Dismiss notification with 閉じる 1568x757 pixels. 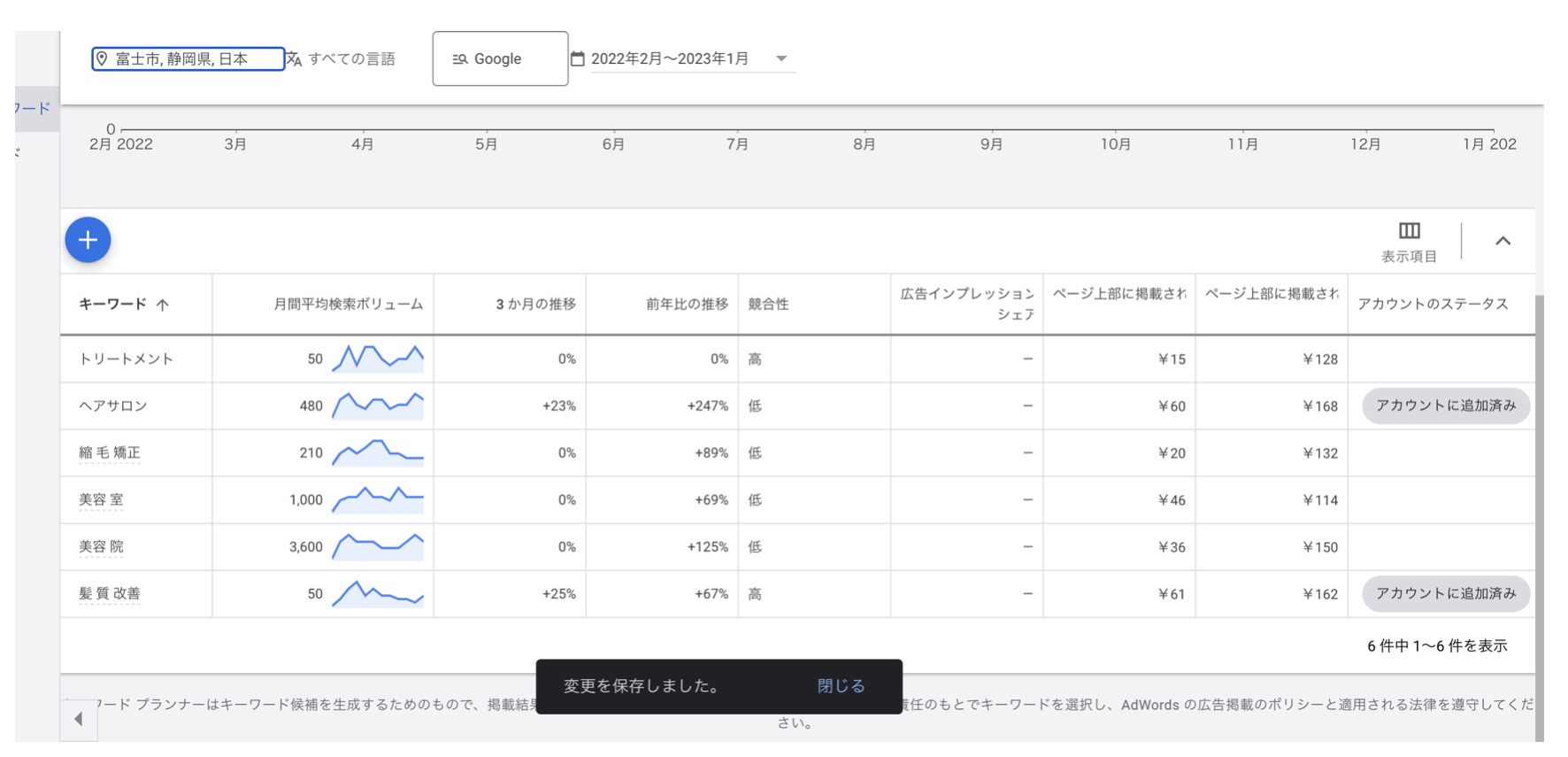click(841, 686)
